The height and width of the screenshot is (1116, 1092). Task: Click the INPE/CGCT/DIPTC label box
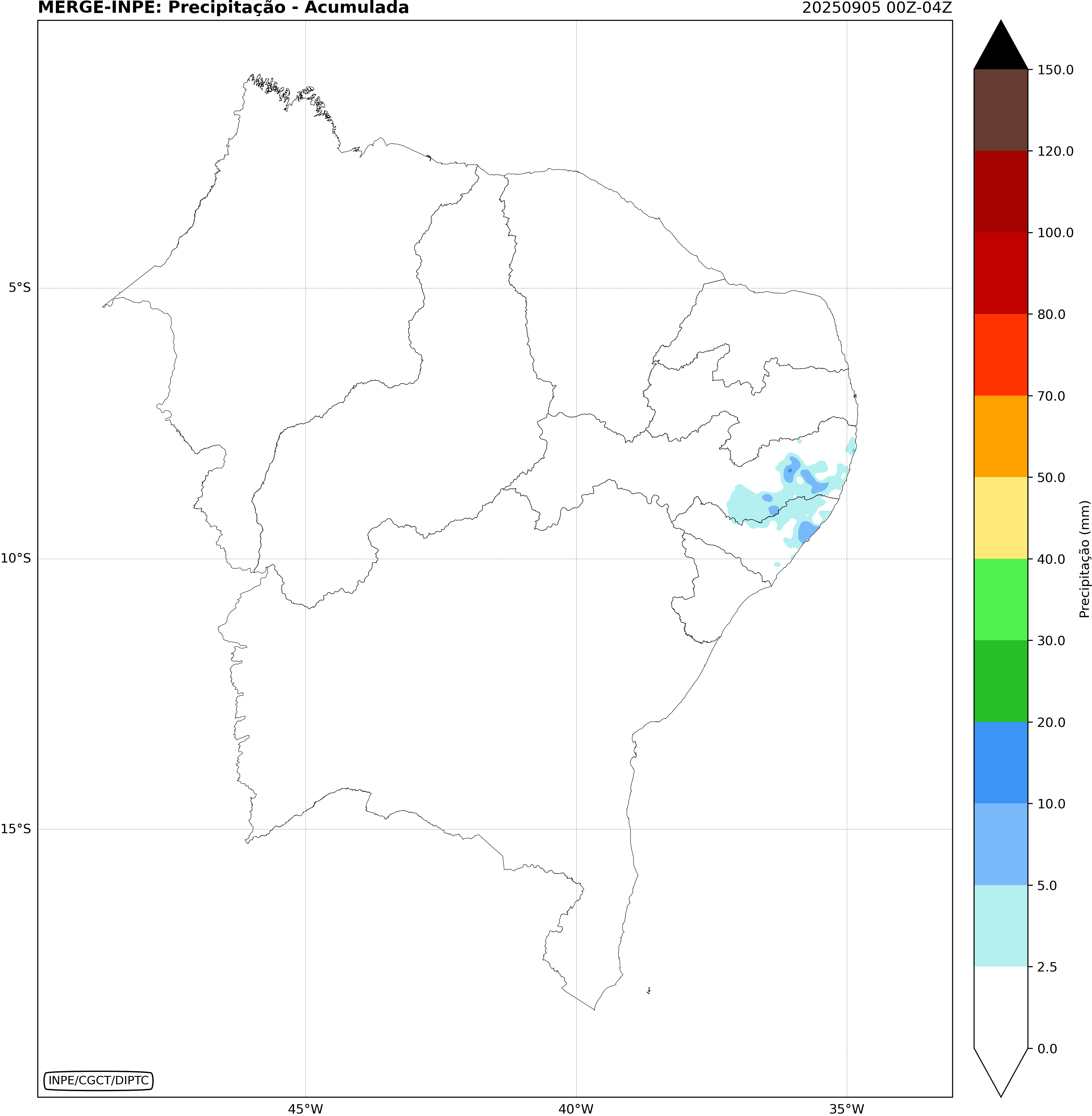(99, 1081)
